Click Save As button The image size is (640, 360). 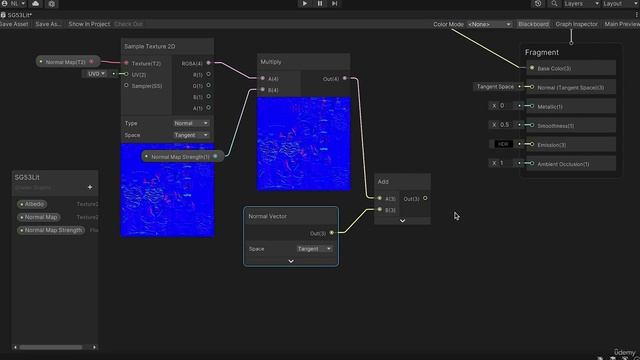point(48,24)
